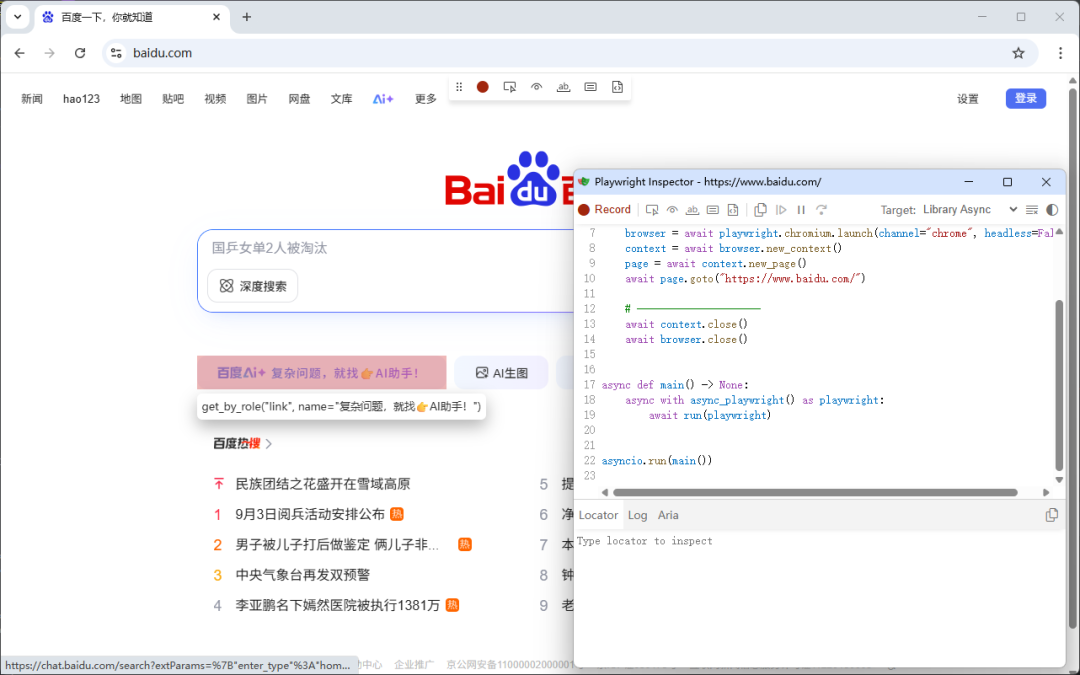The width and height of the screenshot is (1080, 675).
Task: Expand 百度热搜 with the chevron
Action: [269, 444]
